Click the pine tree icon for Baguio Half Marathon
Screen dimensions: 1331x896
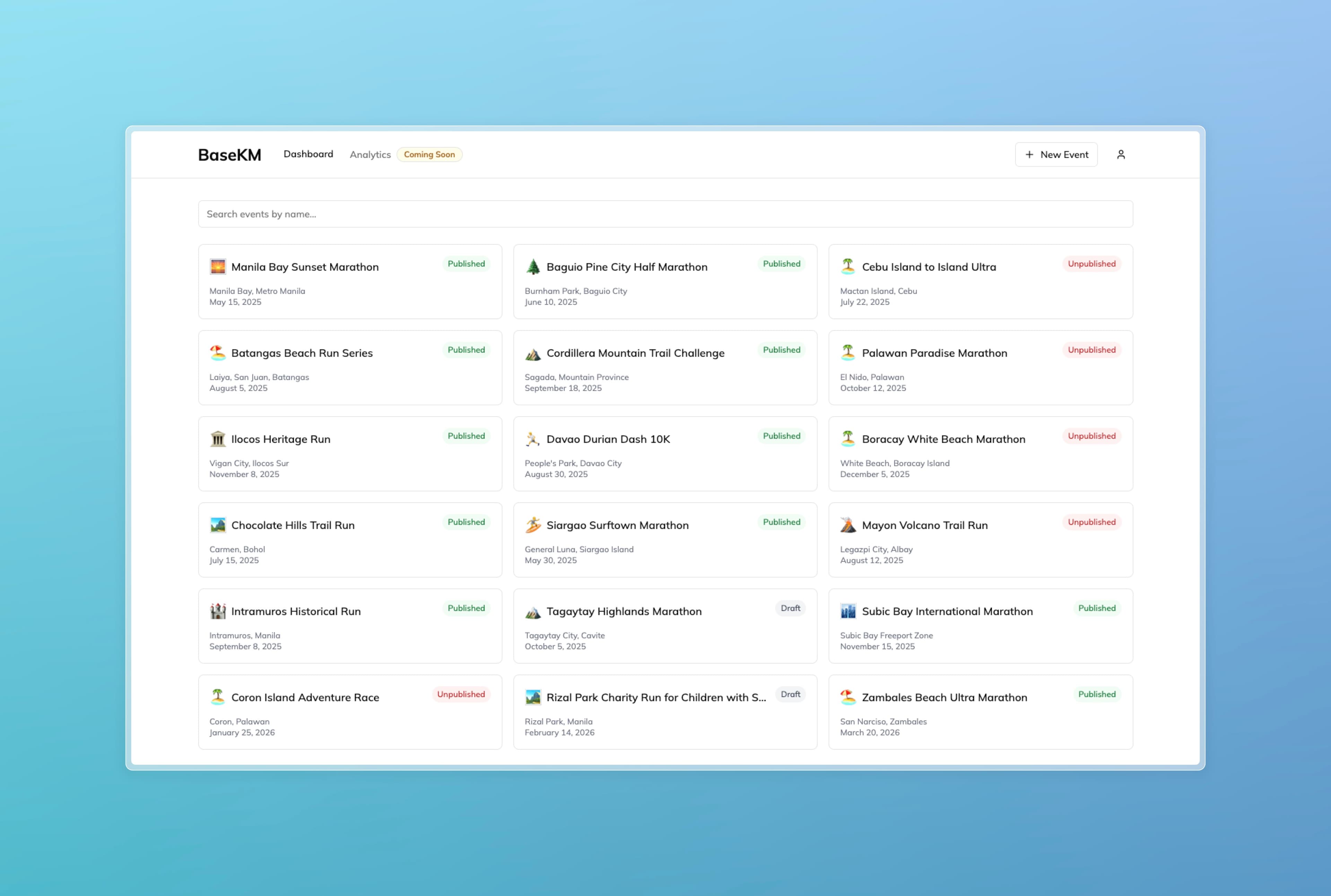[x=533, y=267]
